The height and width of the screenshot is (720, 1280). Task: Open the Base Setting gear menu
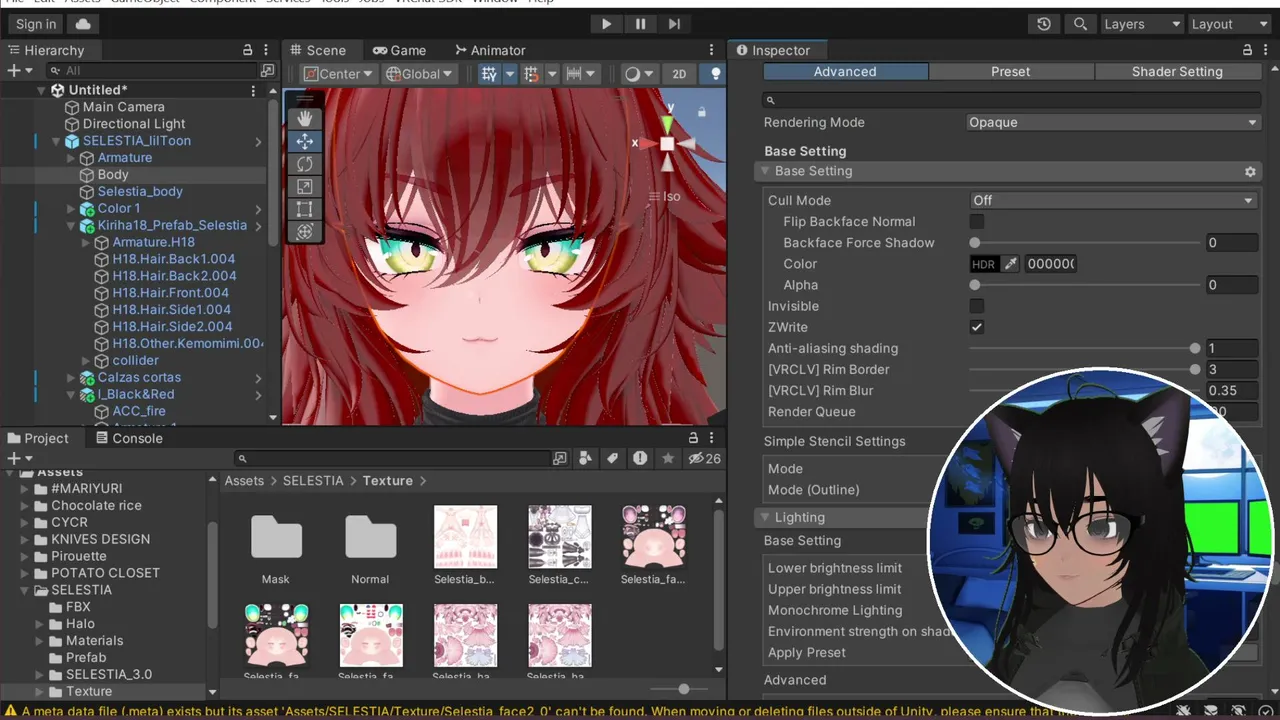click(x=1250, y=172)
